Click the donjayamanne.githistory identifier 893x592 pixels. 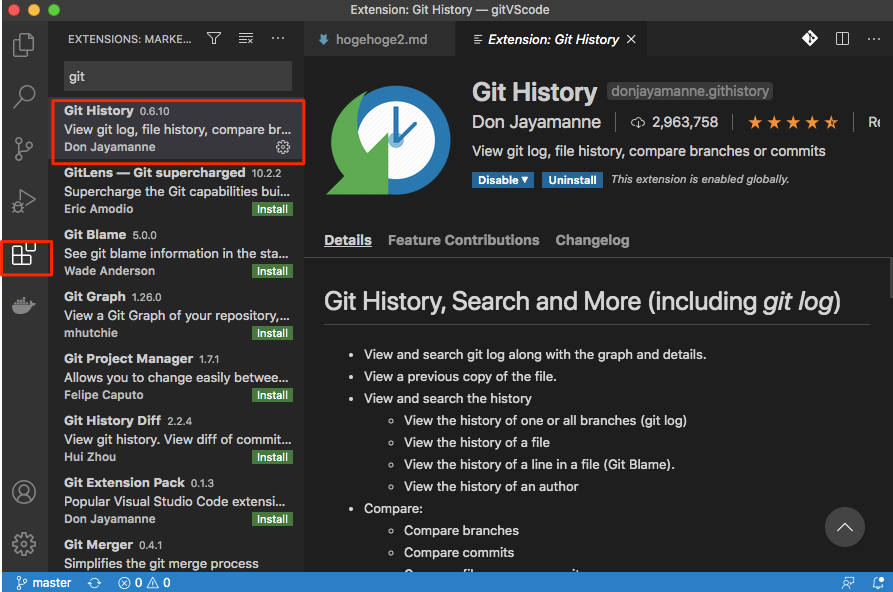point(690,91)
